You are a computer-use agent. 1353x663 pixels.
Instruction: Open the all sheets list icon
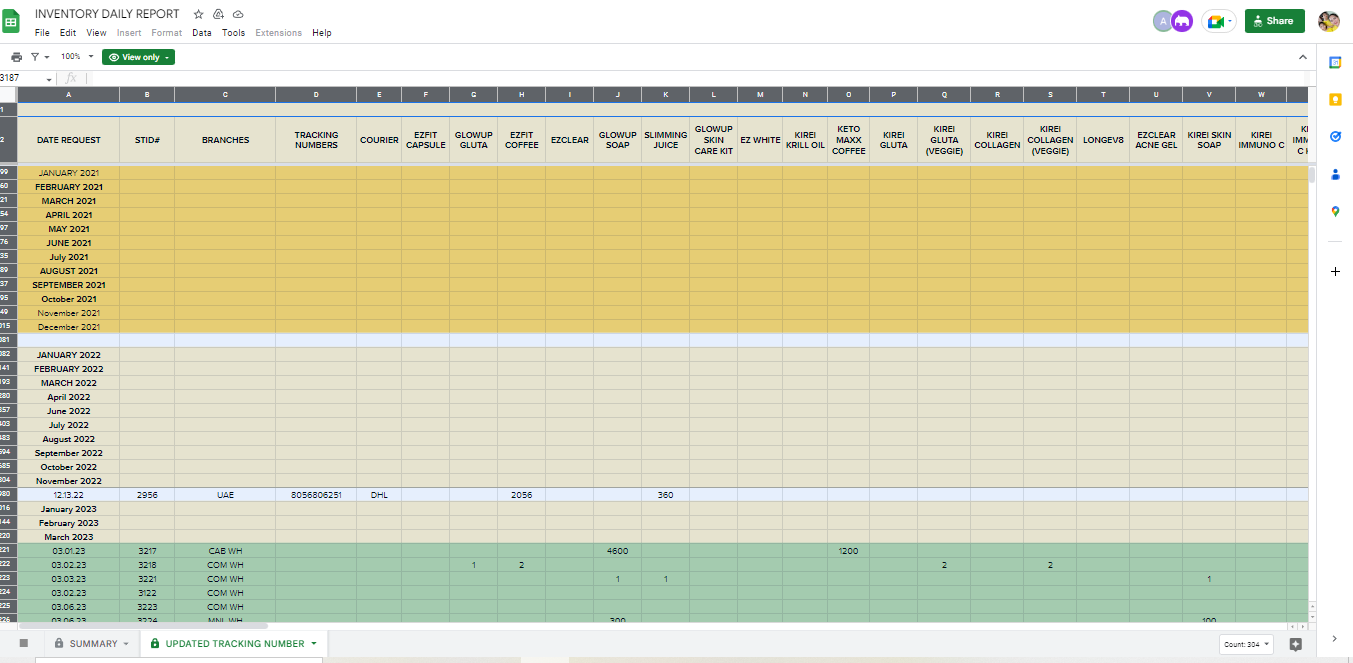(x=24, y=643)
